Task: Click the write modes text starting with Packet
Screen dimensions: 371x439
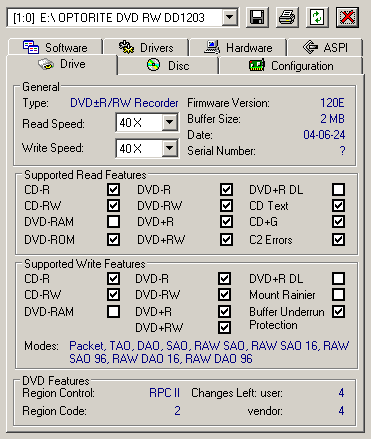Action: pyautogui.click(x=209, y=352)
